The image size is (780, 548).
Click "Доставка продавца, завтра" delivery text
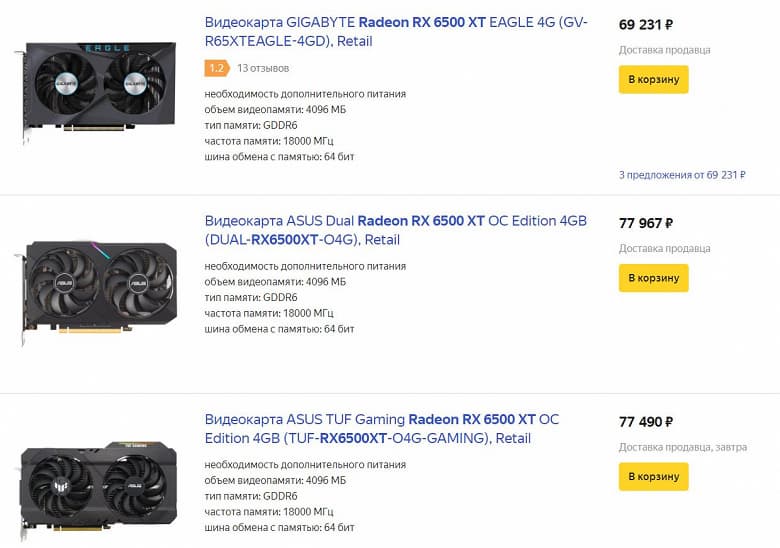pyautogui.click(x=682, y=447)
